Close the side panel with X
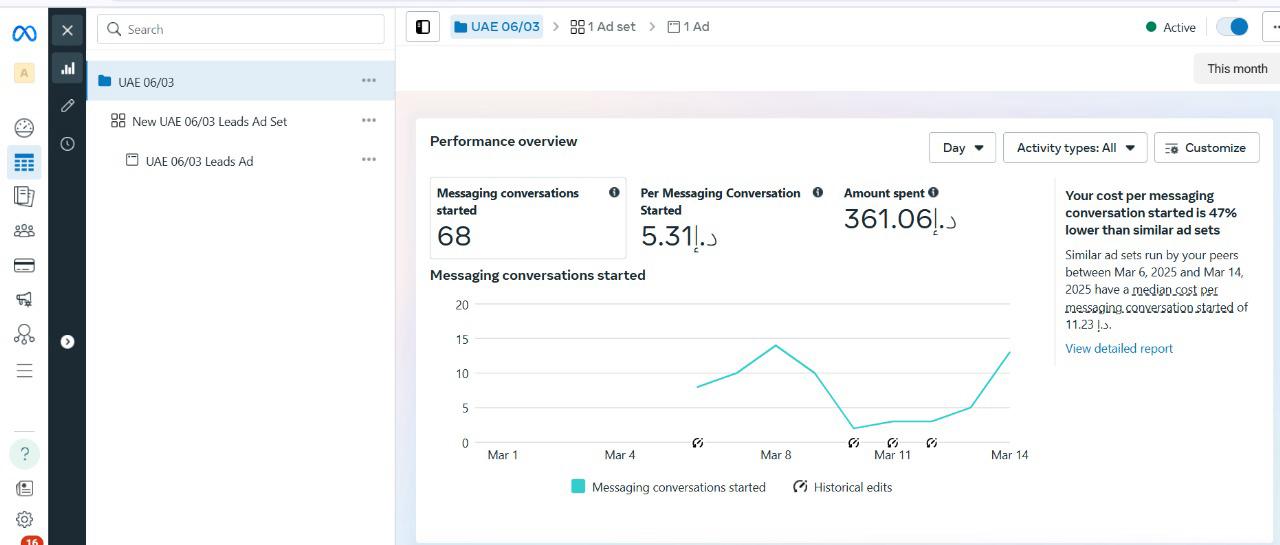The height and width of the screenshot is (545, 1280). pos(67,30)
